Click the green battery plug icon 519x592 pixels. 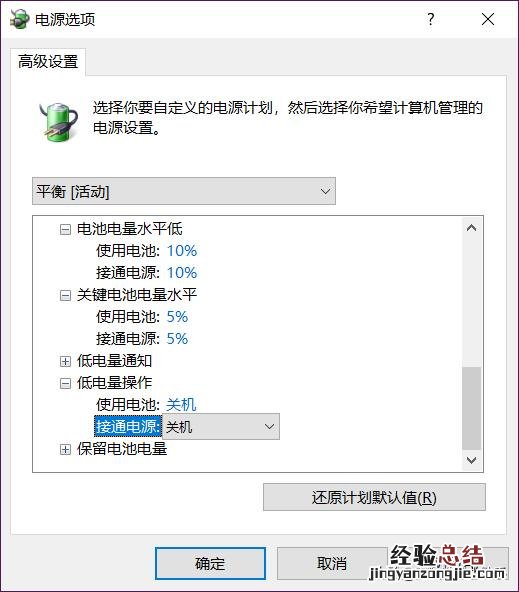point(59,122)
